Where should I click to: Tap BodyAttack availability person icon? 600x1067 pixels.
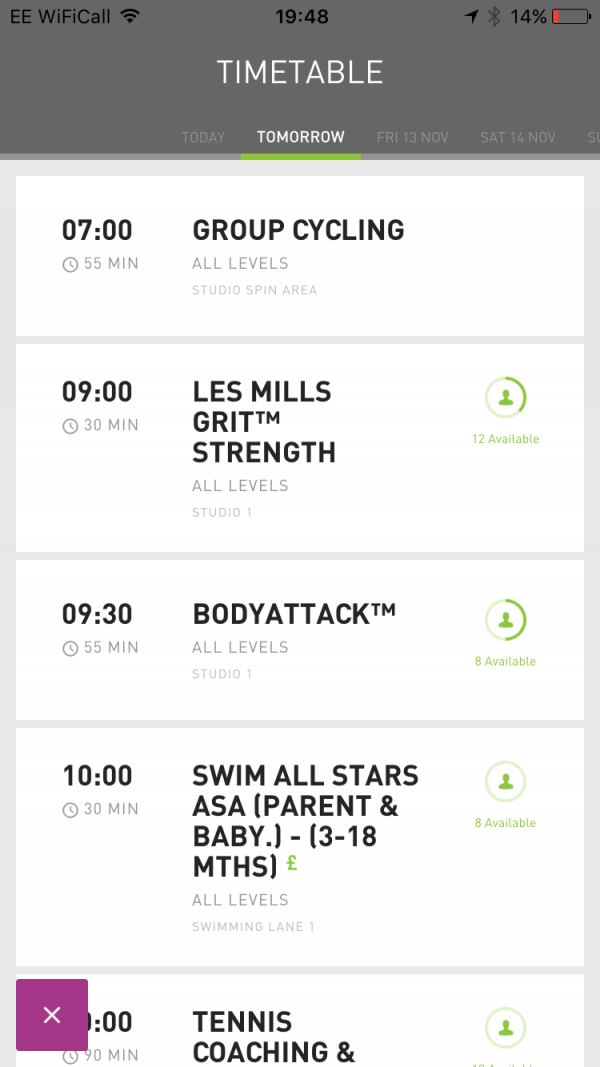[x=506, y=620]
